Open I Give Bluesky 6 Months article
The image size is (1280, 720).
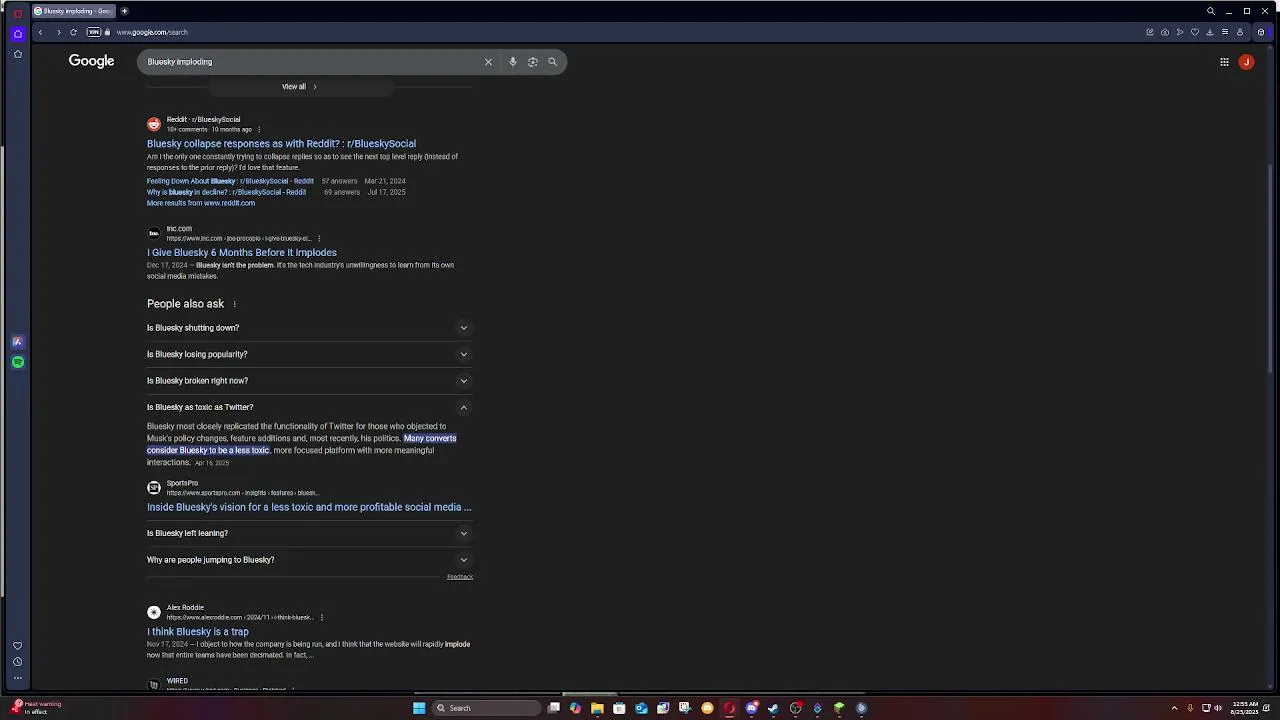click(242, 253)
